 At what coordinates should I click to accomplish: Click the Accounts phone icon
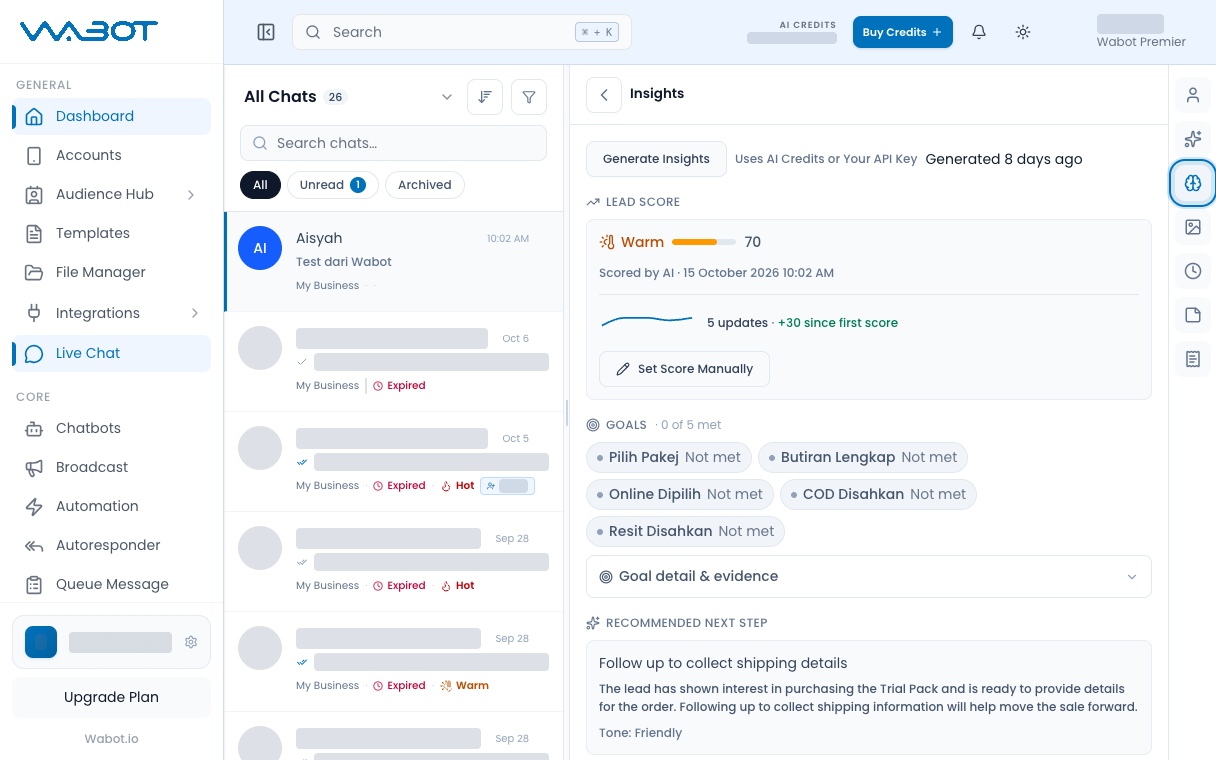[x=34, y=155]
